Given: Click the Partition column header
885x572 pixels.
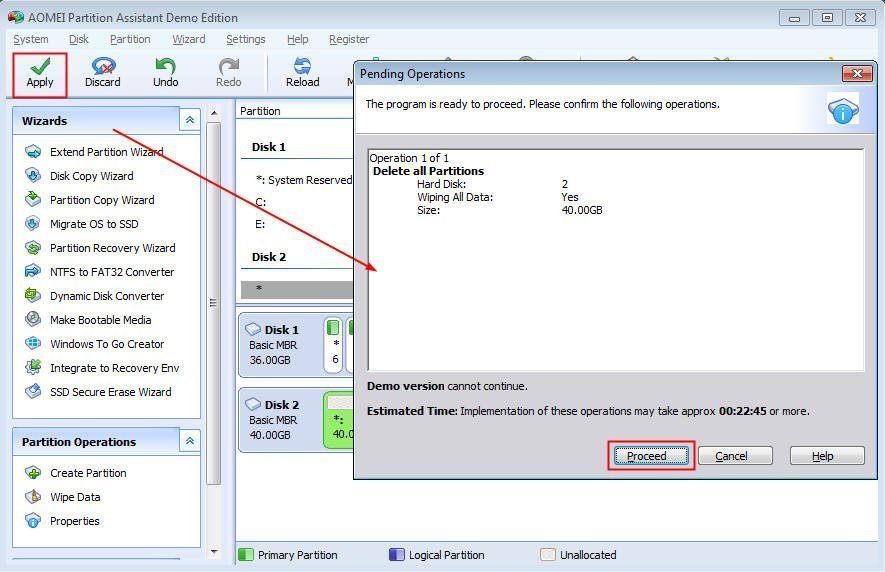Looking at the screenshot, I should tap(260, 111).
